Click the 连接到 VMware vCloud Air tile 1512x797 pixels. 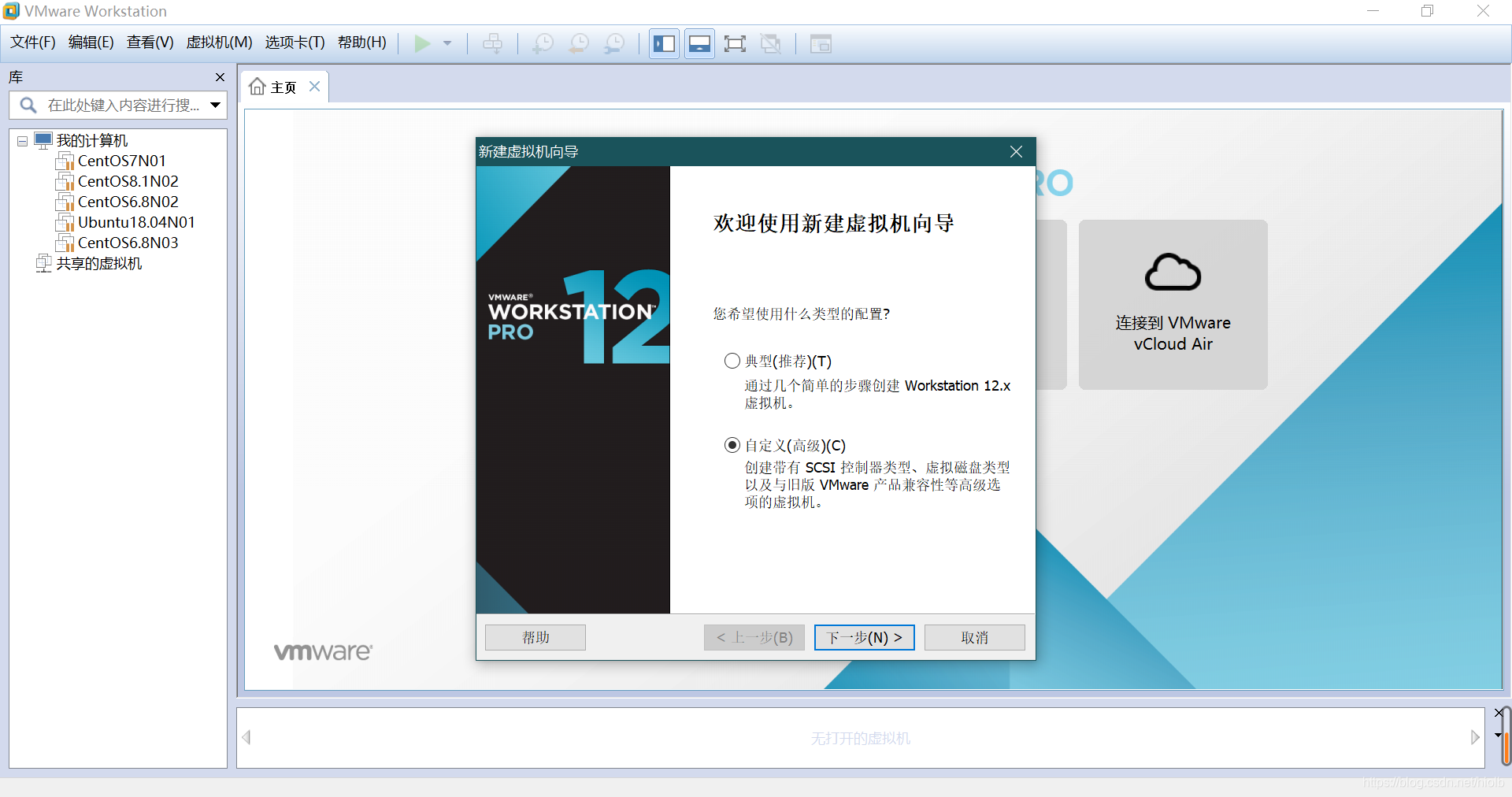(1173, 305)
